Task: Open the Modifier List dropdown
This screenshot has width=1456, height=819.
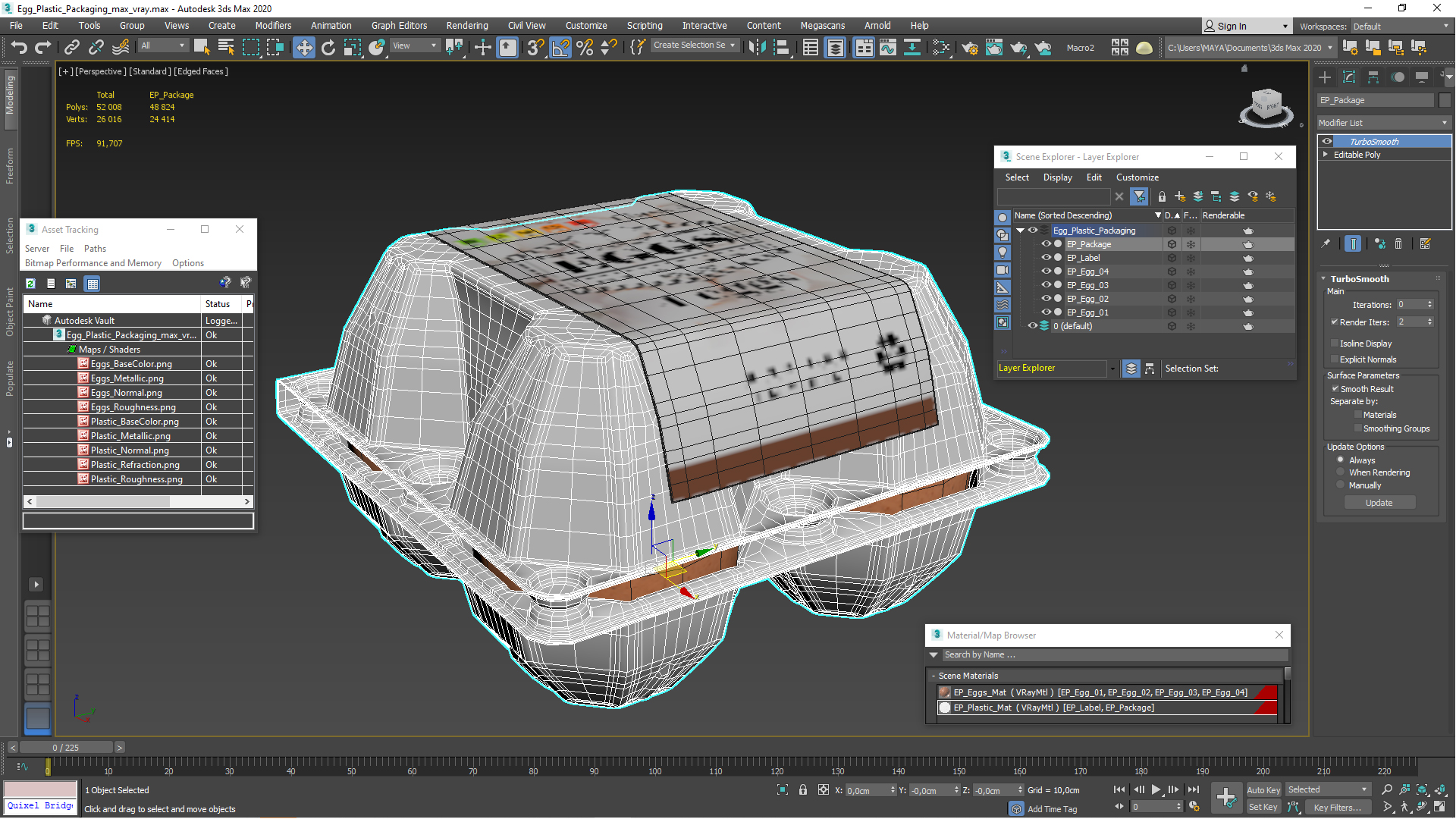Action: point(1383,123)
